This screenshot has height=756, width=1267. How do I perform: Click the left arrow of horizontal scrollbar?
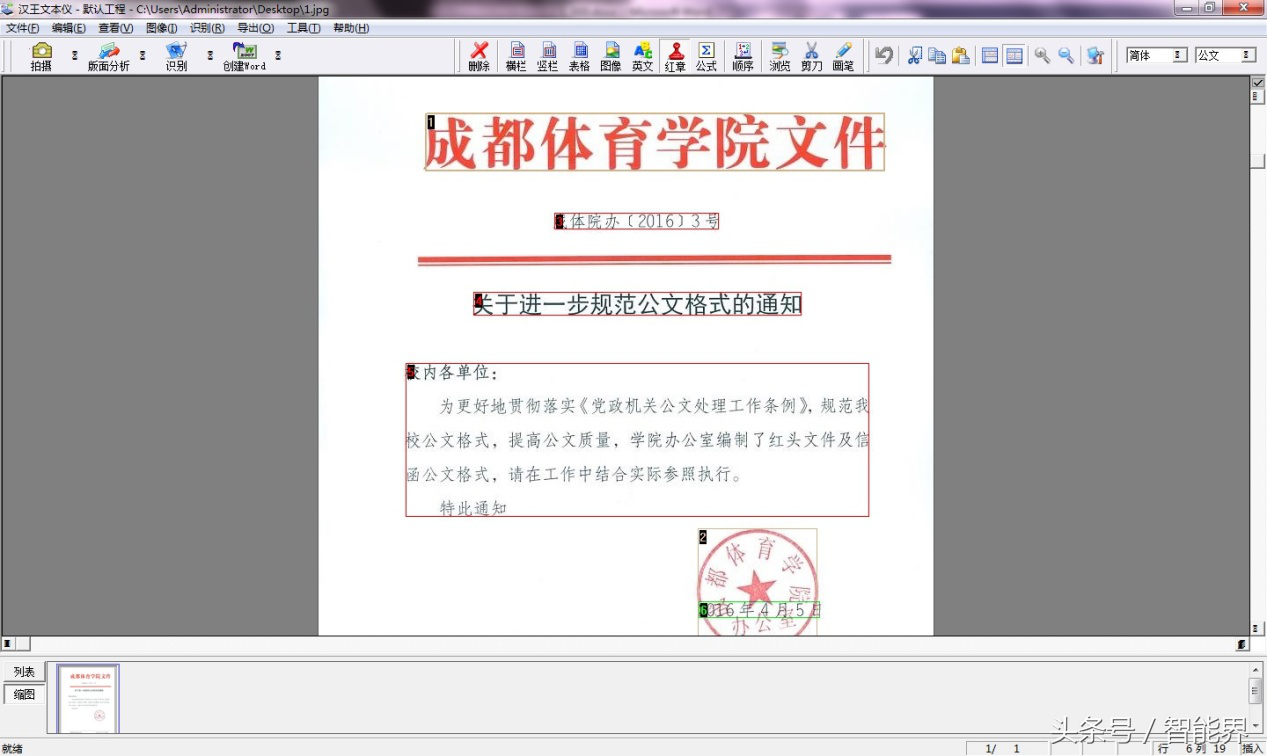(8, 644)
